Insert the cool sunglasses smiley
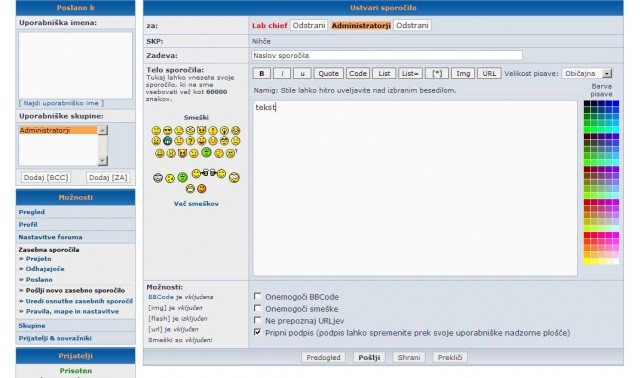640x378 pixels. pyautogui.click(x=167, y=130)
